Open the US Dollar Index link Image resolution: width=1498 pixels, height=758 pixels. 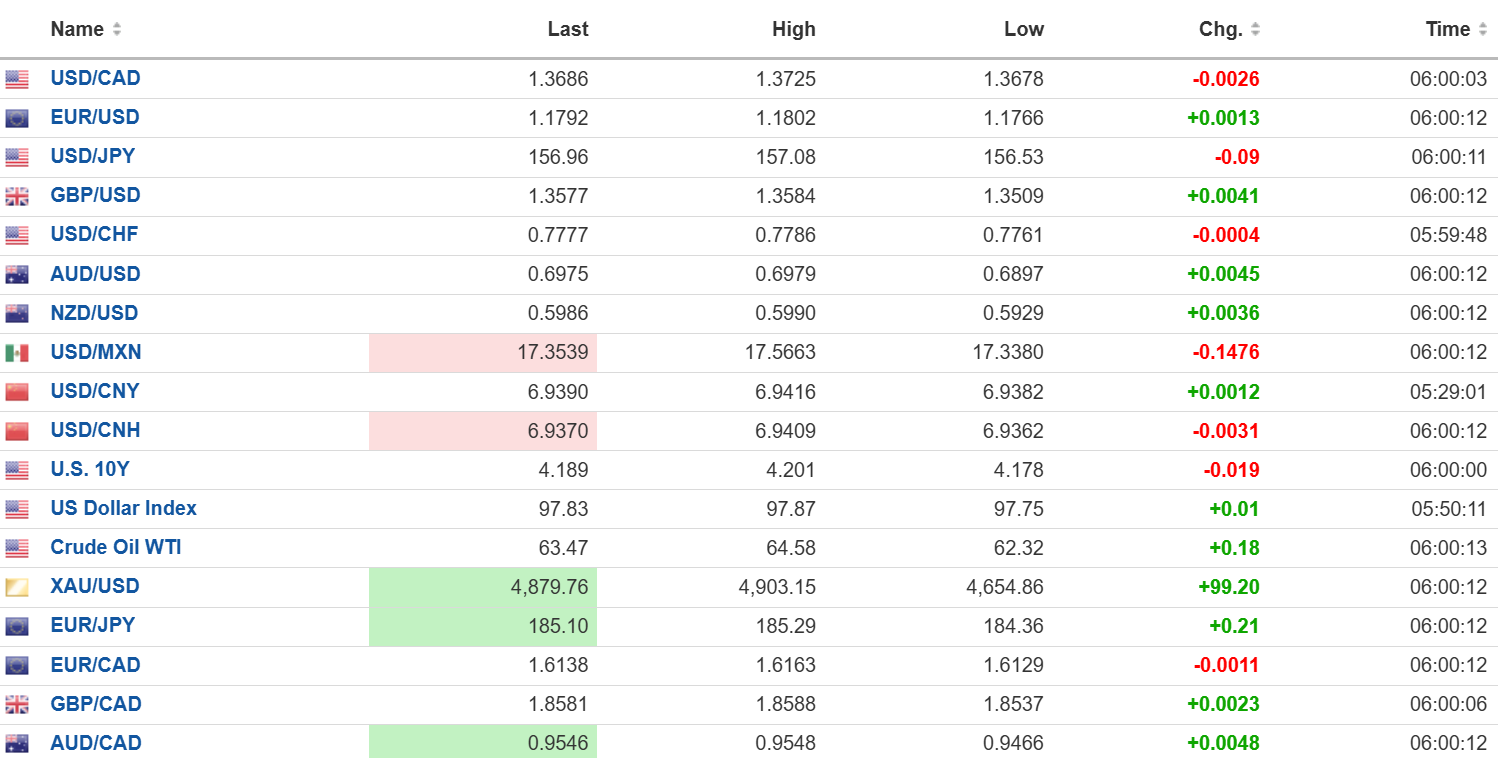click(x=124, y=508)
